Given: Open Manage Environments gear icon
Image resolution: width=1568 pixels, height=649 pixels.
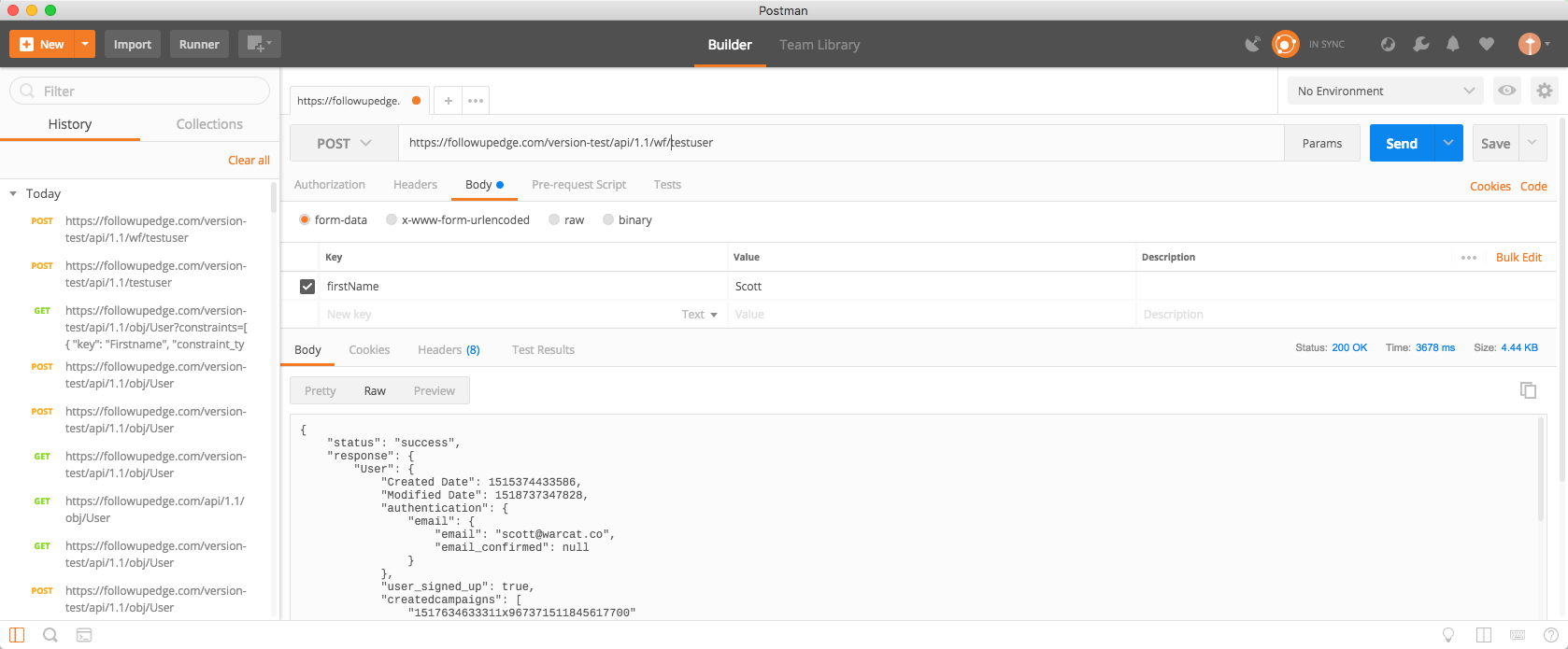Looking at the screenshot, I should [1545, 91].
